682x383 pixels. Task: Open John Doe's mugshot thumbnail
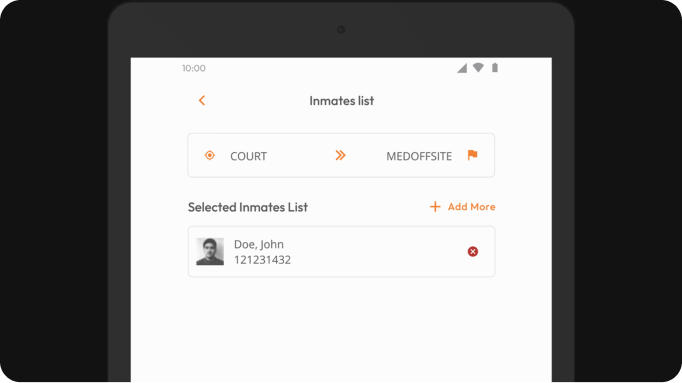point(210,251)
